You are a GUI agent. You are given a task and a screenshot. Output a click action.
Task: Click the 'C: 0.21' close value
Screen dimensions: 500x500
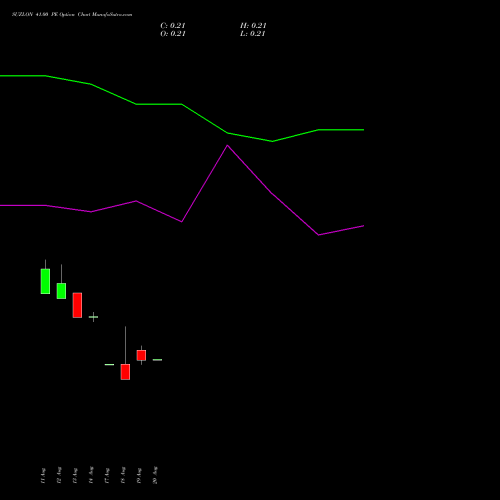pos(173,26)
